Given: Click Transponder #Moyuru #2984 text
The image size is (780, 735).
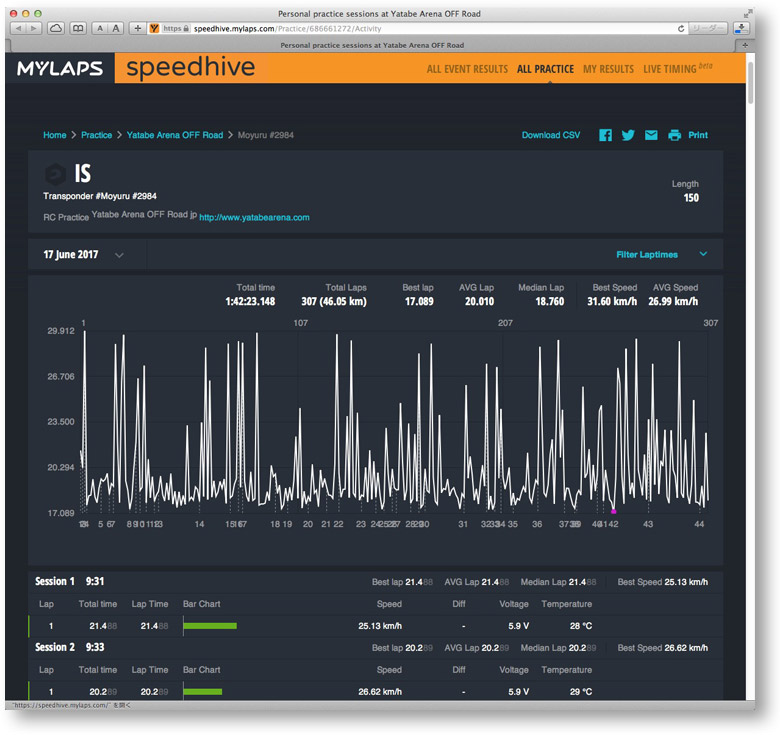Looking at the screenshot, I should [99, 196].
